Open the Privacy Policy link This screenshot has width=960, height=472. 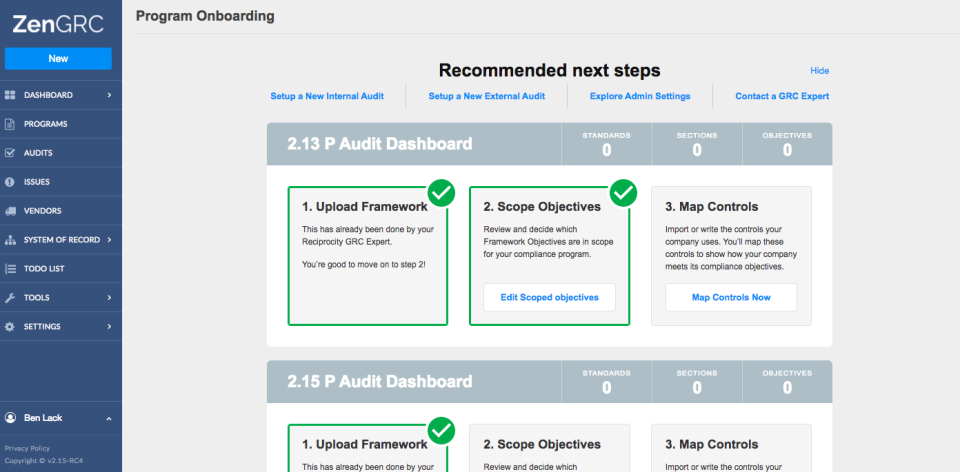point(27,448)
